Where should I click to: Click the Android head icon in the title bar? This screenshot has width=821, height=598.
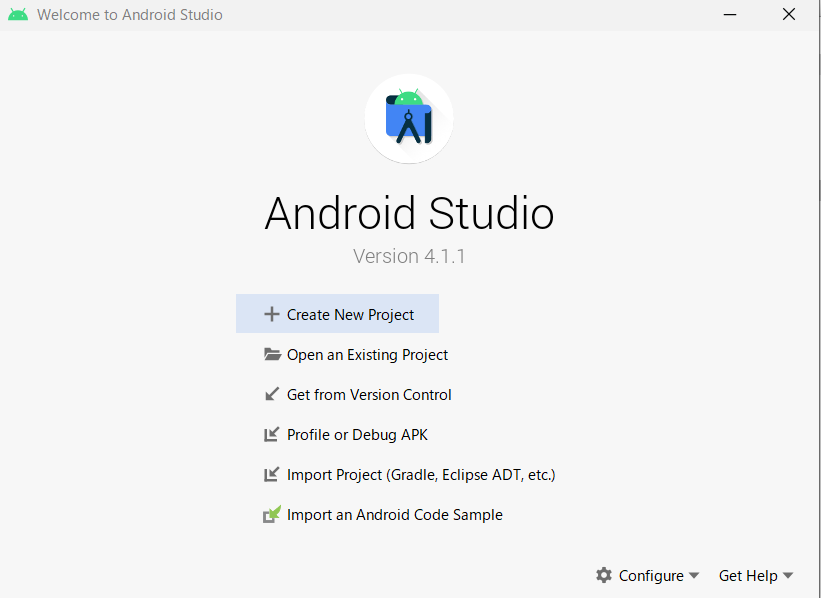pos(18,15)
